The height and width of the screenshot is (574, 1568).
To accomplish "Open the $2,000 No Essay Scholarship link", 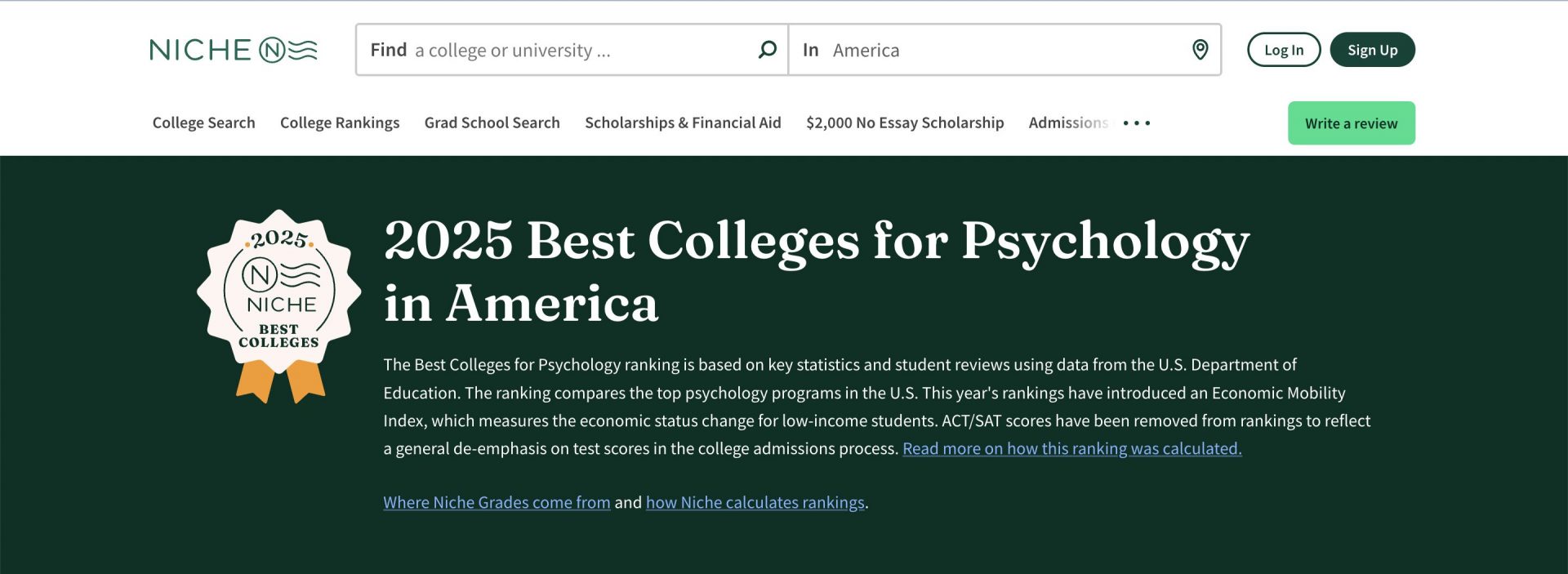I will [x=905, y=122].
